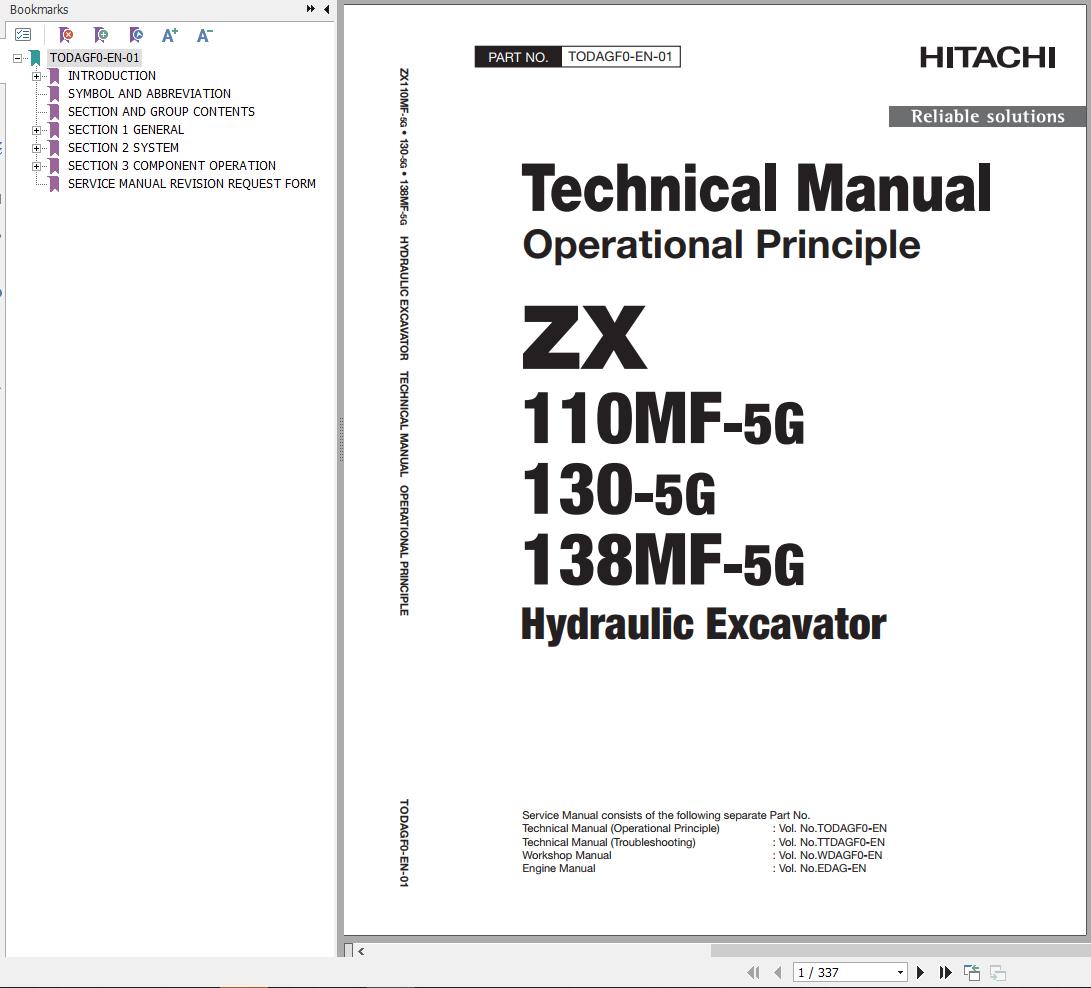1091x988 pixels.
Task: Click the Engine Manual line
Action: coord(559,868)
